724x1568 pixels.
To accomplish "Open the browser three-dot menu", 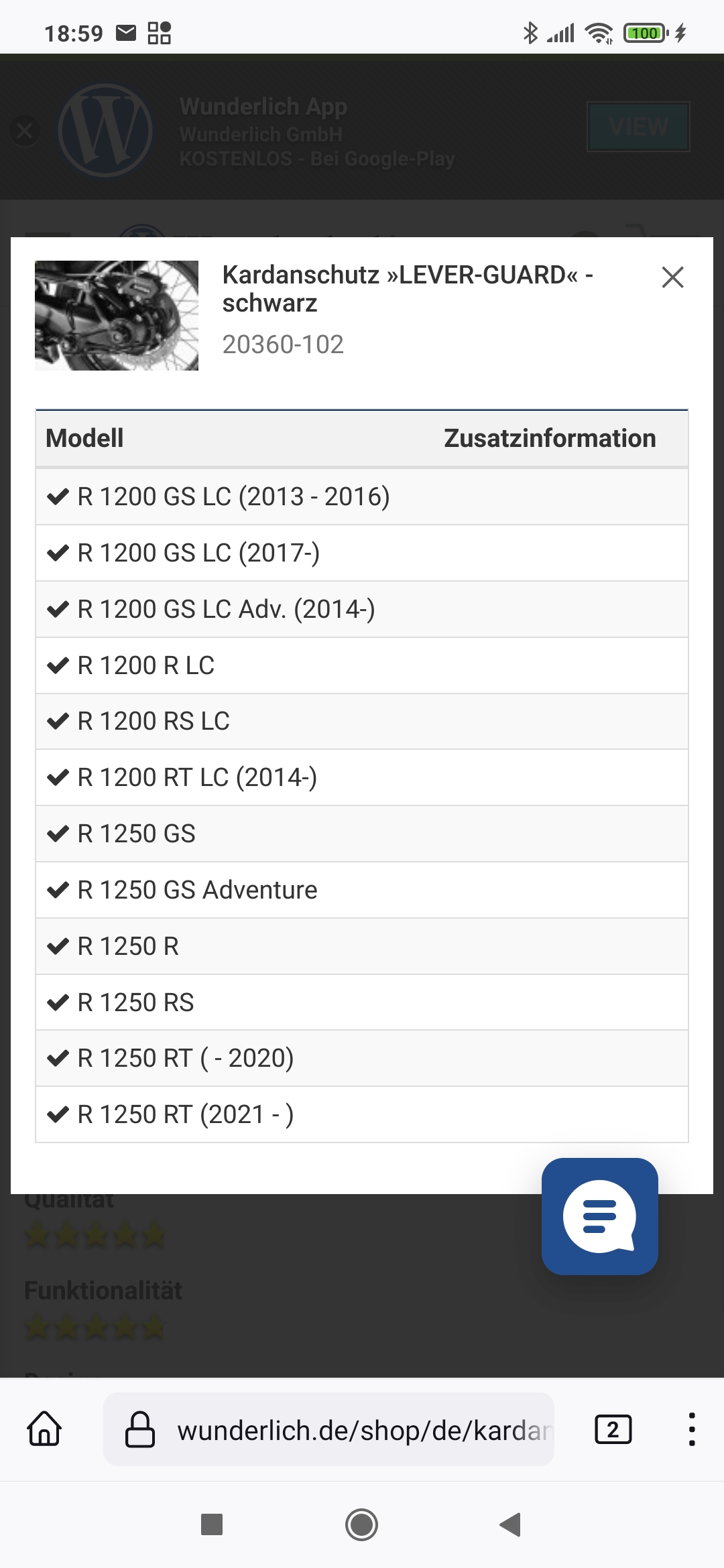I will (691, 1429).
